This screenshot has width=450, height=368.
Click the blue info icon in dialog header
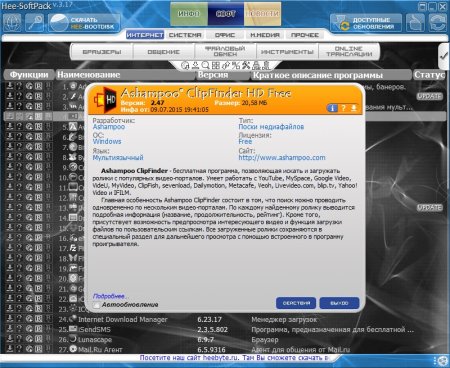[332, 108]
